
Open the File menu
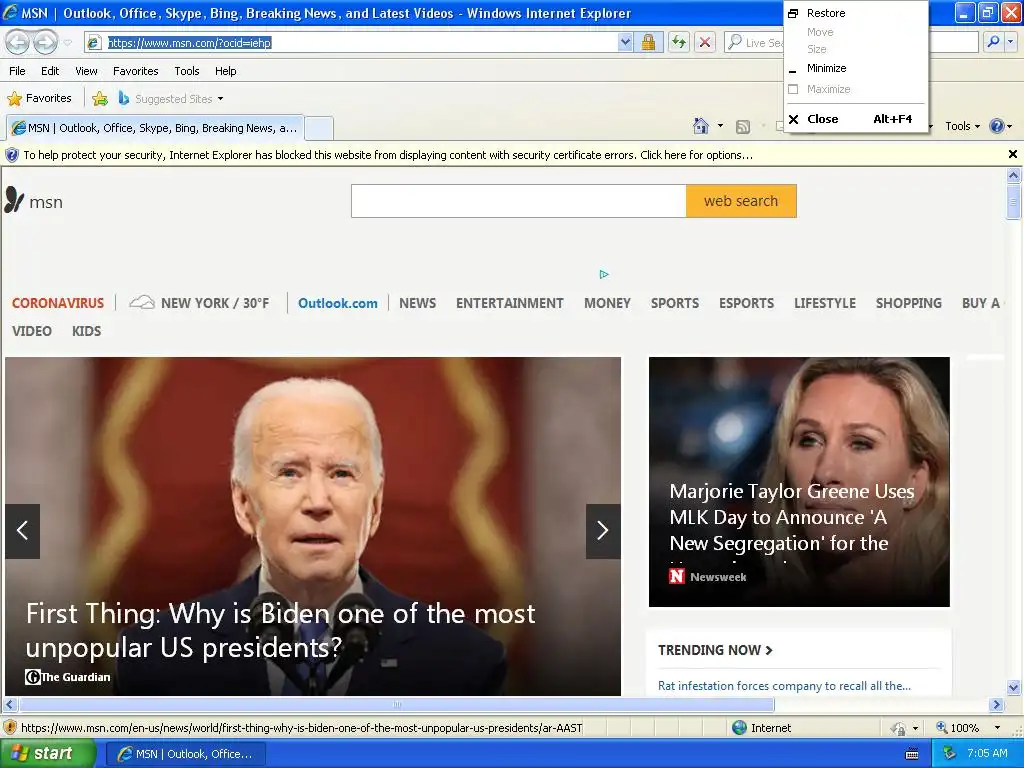pos(18,71)
